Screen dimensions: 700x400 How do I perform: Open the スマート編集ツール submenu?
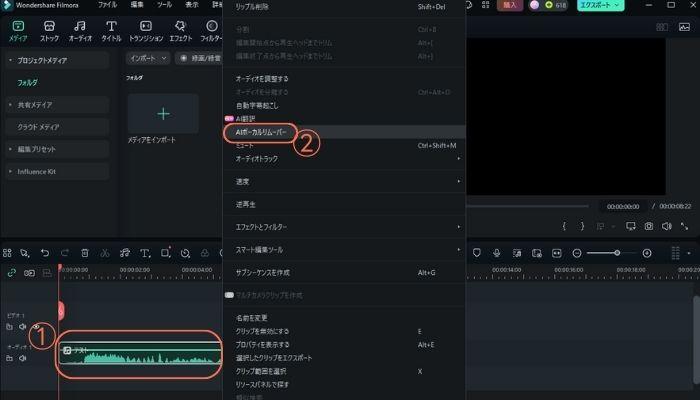344,250
